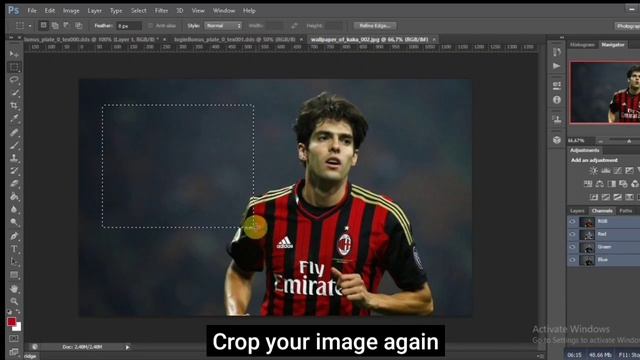
Task: Open the red foreground color swatch
Action: pos(11,322)
